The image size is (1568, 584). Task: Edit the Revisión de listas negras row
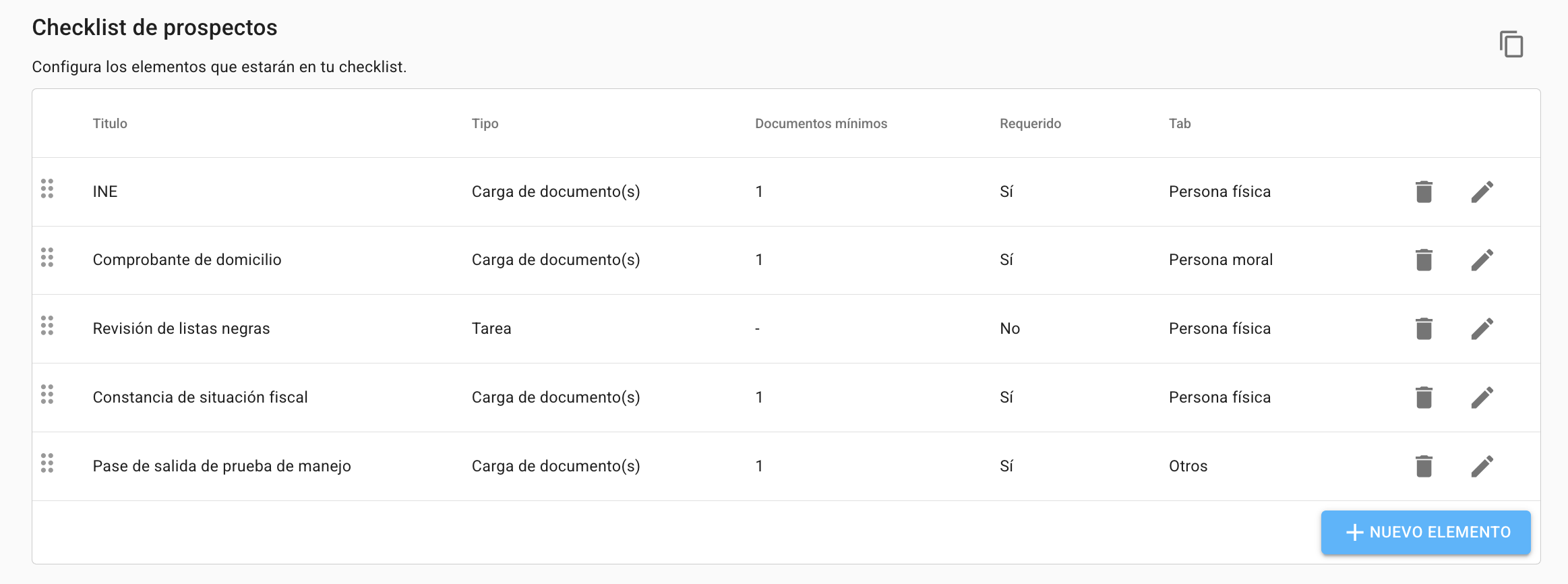tap(1482, 329)
